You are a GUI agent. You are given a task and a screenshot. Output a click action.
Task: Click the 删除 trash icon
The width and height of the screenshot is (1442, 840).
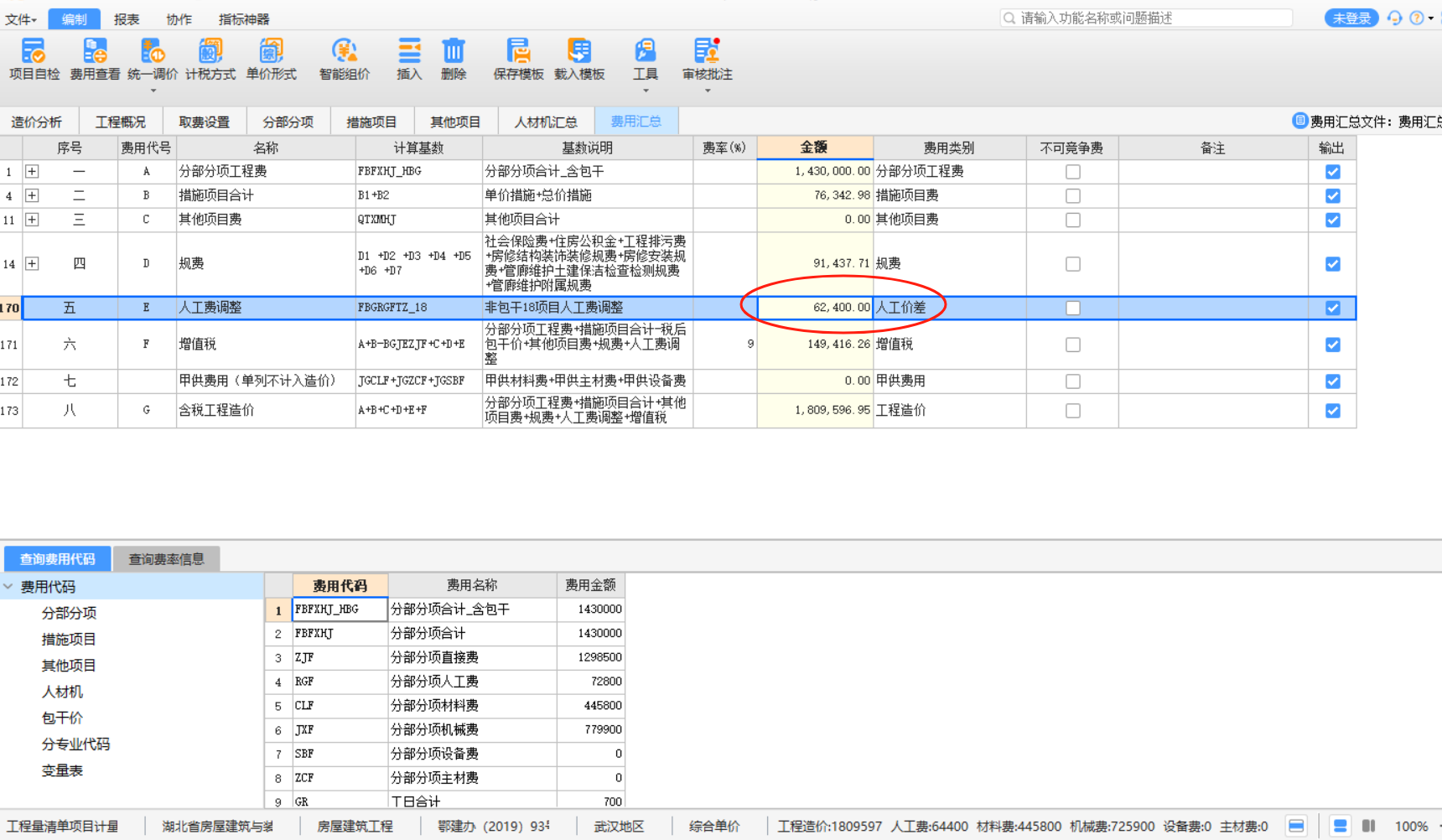[454, 51]
